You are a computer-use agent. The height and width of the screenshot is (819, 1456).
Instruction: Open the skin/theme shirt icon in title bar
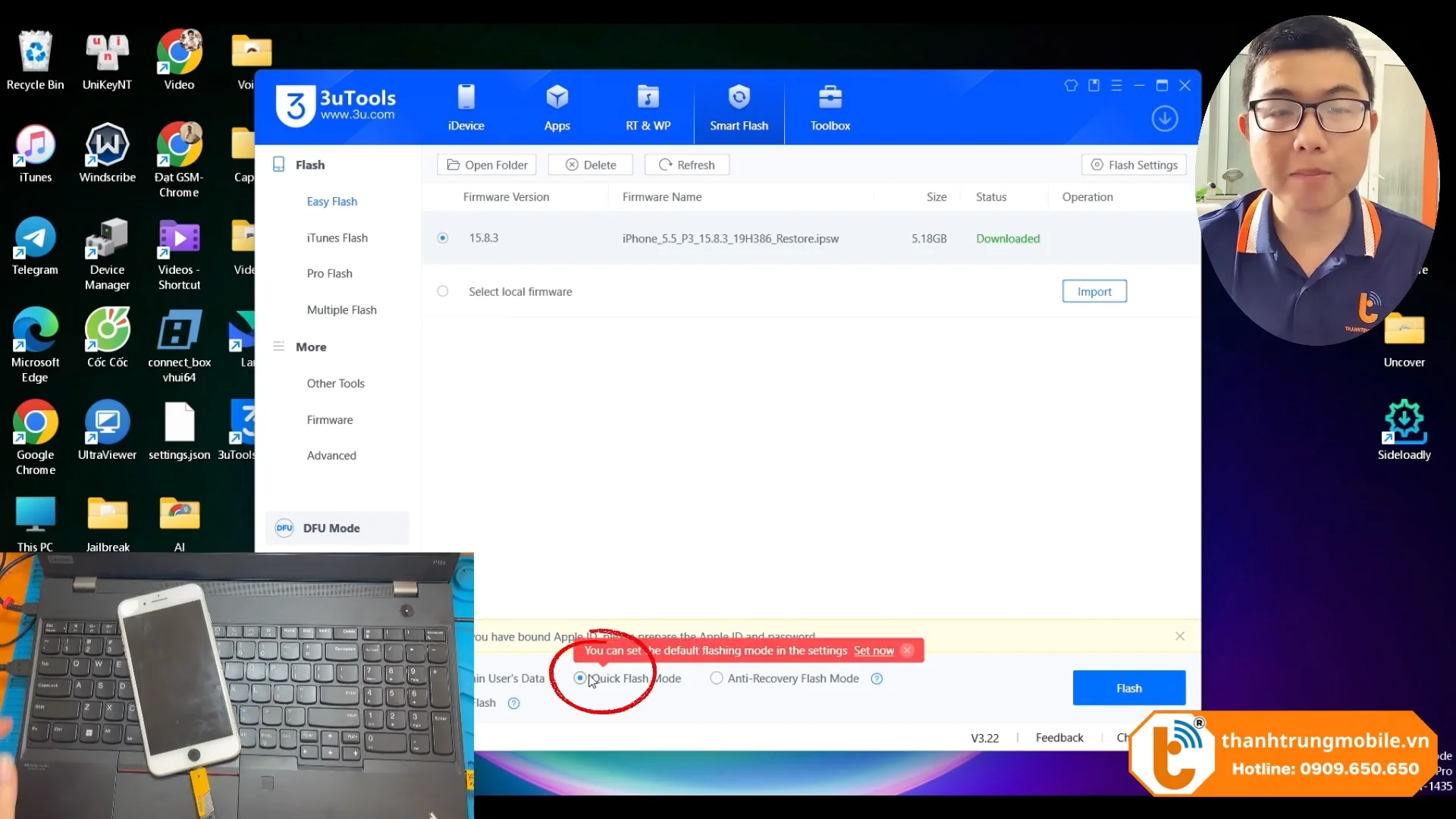1071,86
